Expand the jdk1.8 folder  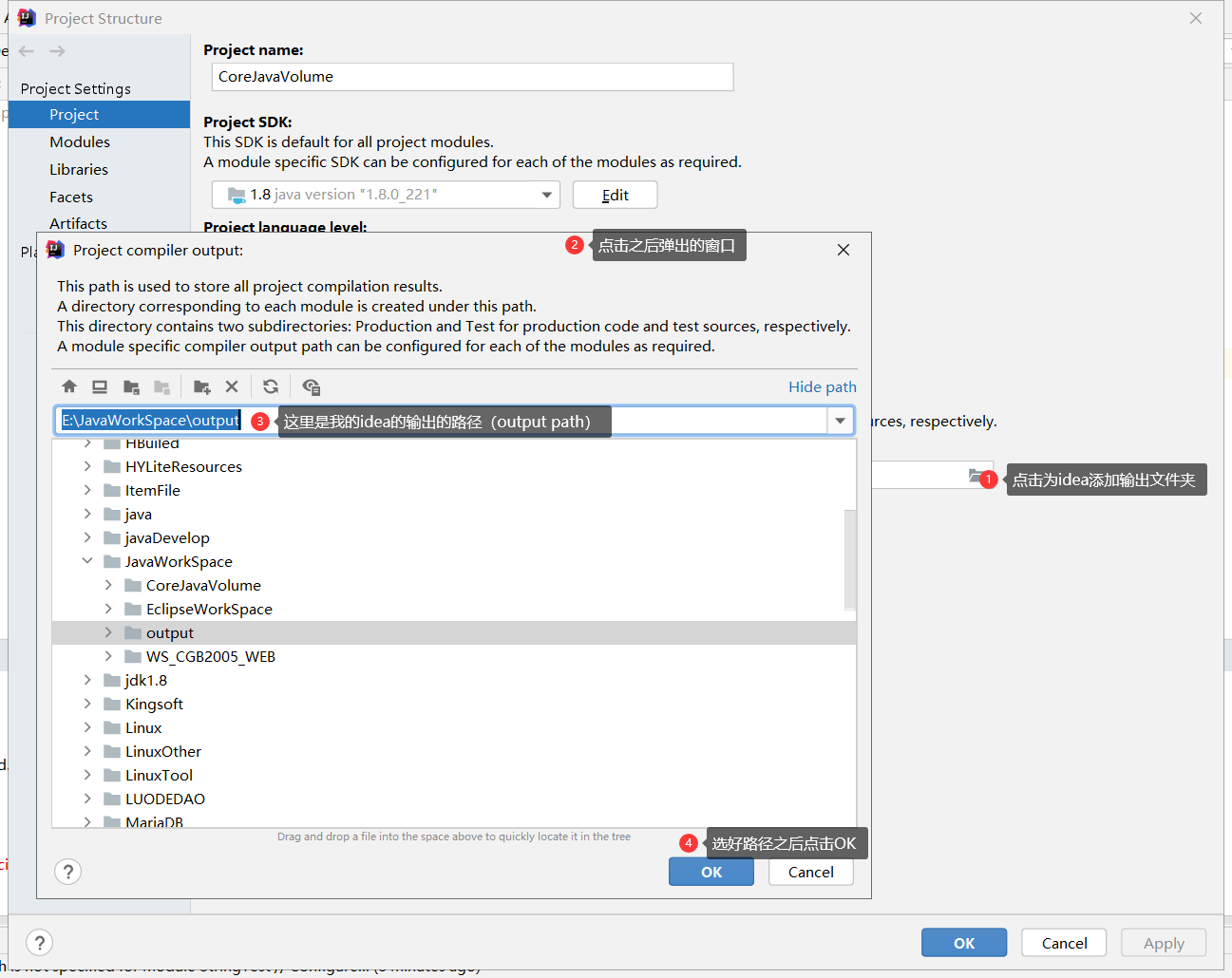click(x=87, y=680)
